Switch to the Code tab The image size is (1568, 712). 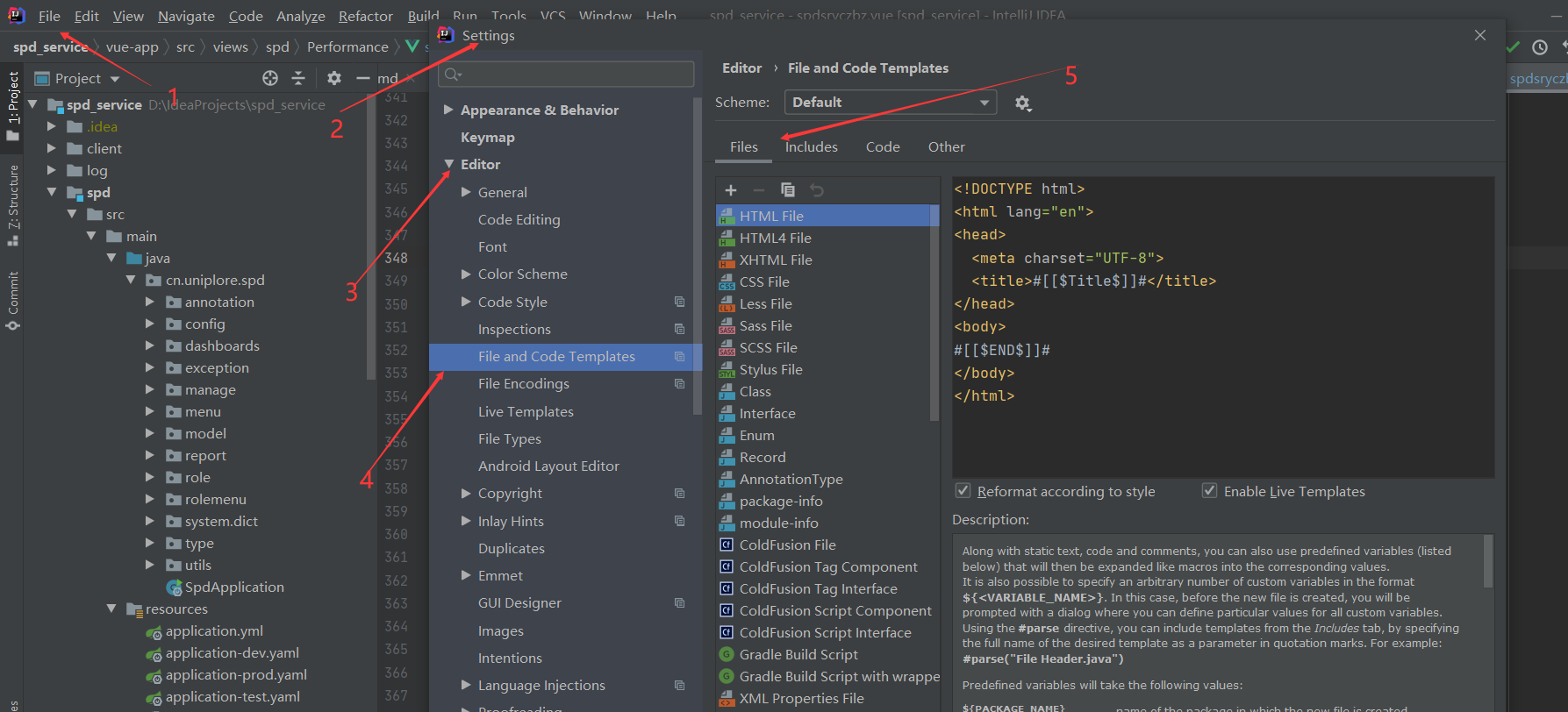point(883,146)
